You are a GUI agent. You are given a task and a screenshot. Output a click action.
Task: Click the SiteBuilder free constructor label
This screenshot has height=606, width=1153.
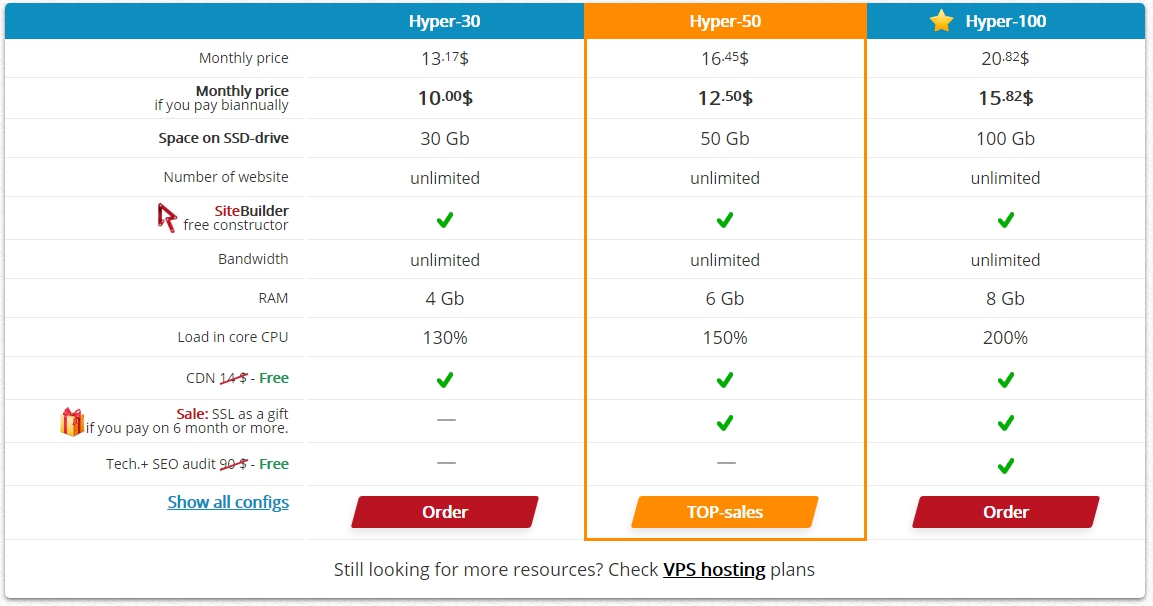point(235,218)
